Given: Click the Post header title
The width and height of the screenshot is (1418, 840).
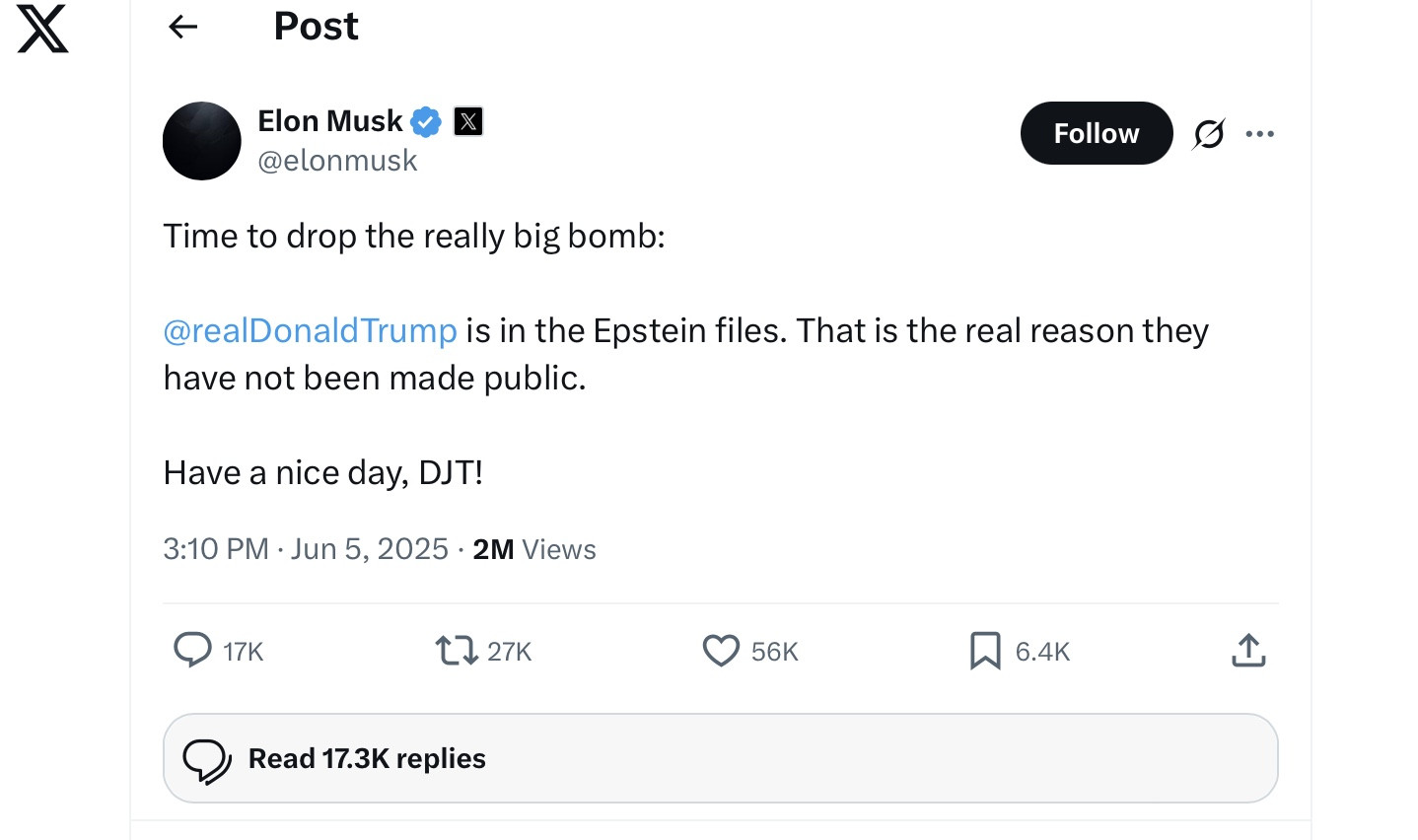Looking at the screenshot, I should coord(316,27).
